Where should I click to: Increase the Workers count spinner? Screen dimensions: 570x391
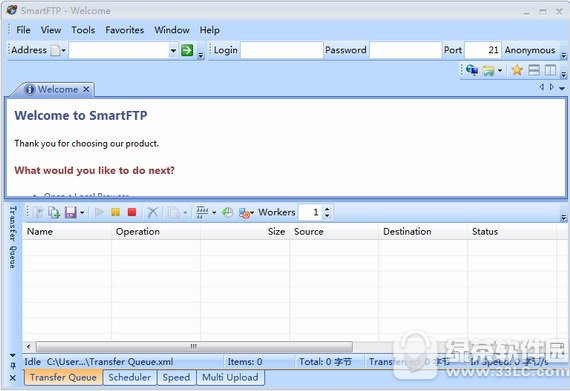click(327, 209)
